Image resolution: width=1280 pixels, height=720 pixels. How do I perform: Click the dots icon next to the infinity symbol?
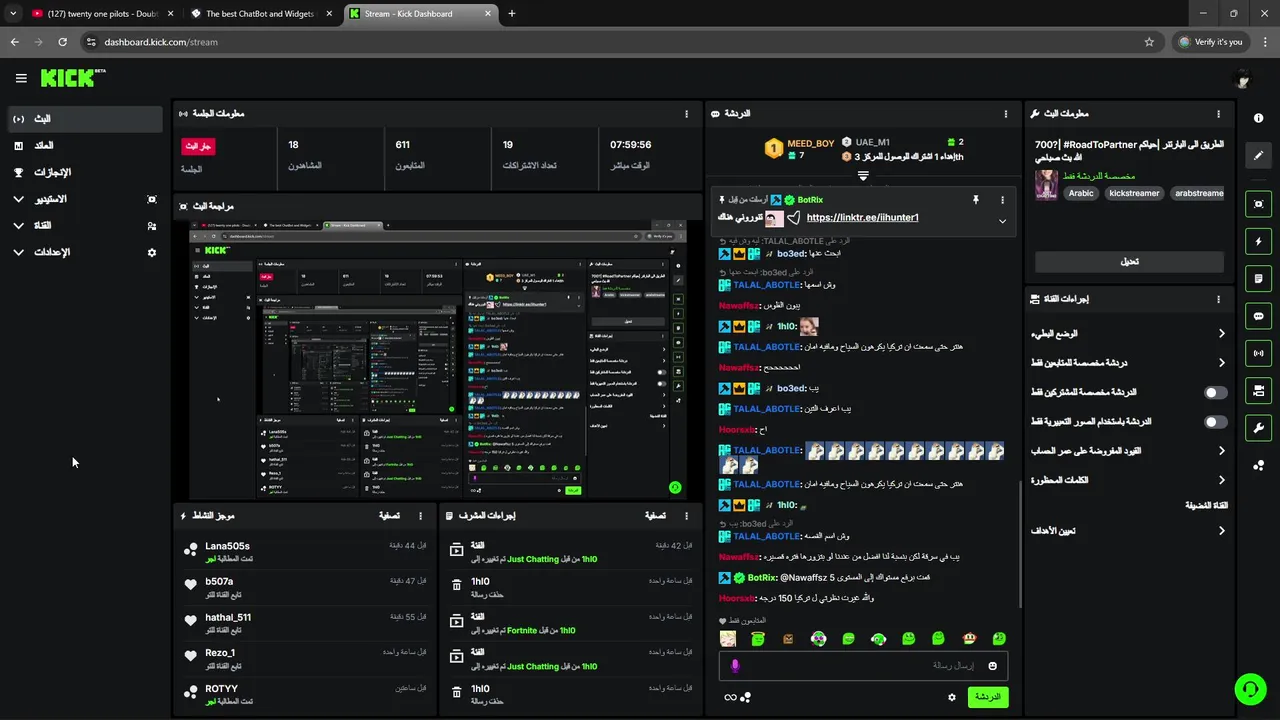(745, 697)
